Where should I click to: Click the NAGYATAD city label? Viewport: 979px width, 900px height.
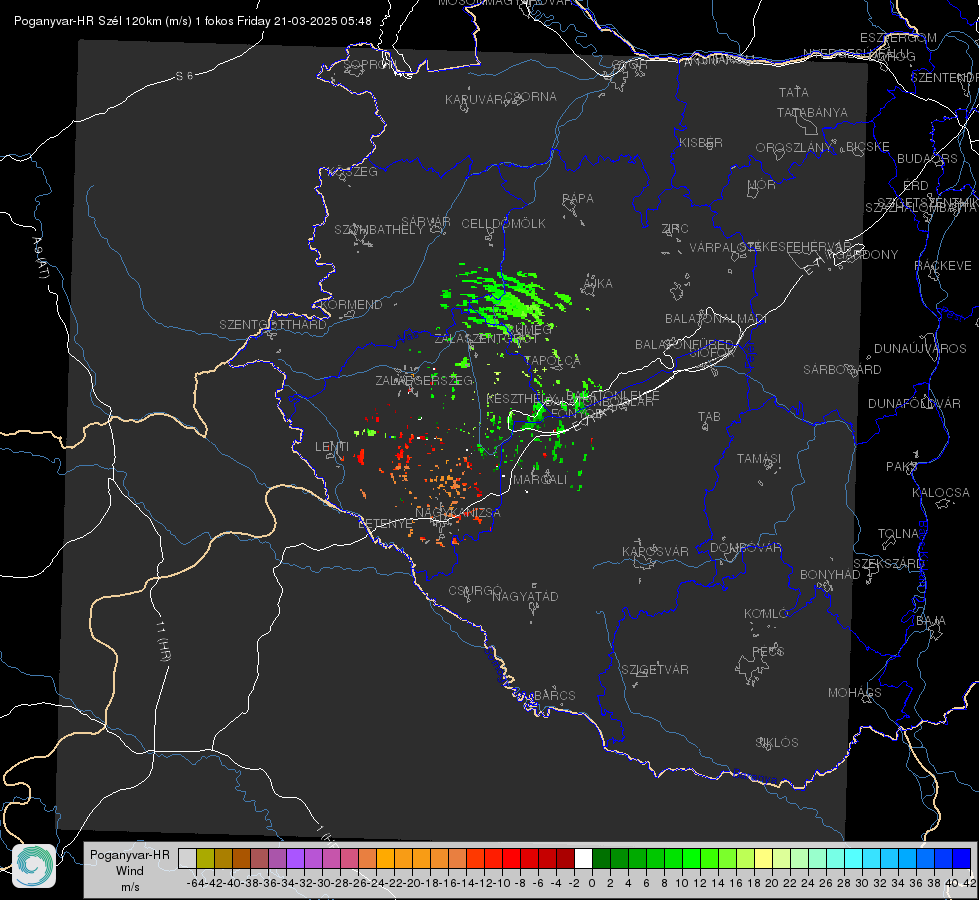pos(525,596)
